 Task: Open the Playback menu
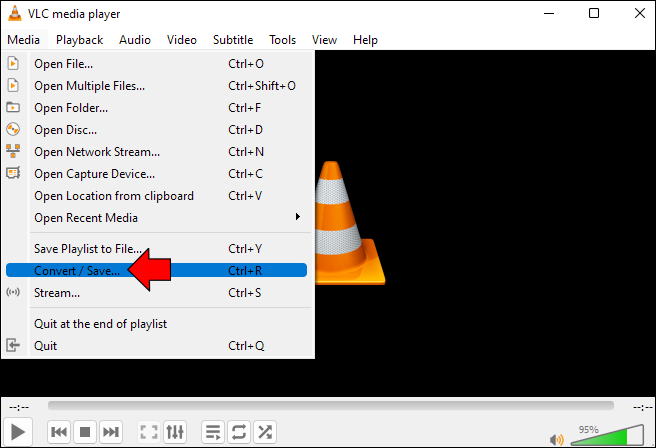point(79,40)
